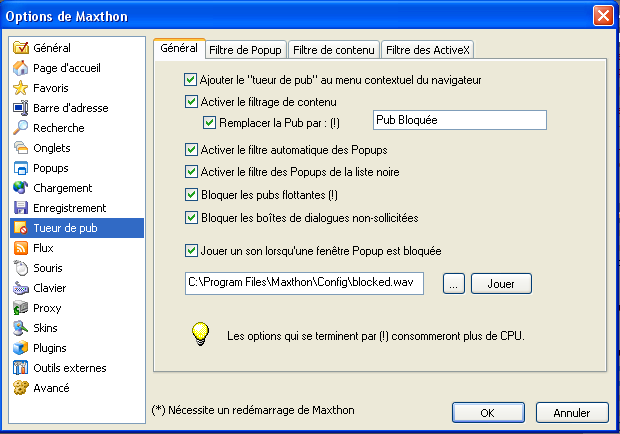Open the Plugins cube icon
Image resolution: width=620 pixels, height=434 pixels.
click(x=21, y=348)
